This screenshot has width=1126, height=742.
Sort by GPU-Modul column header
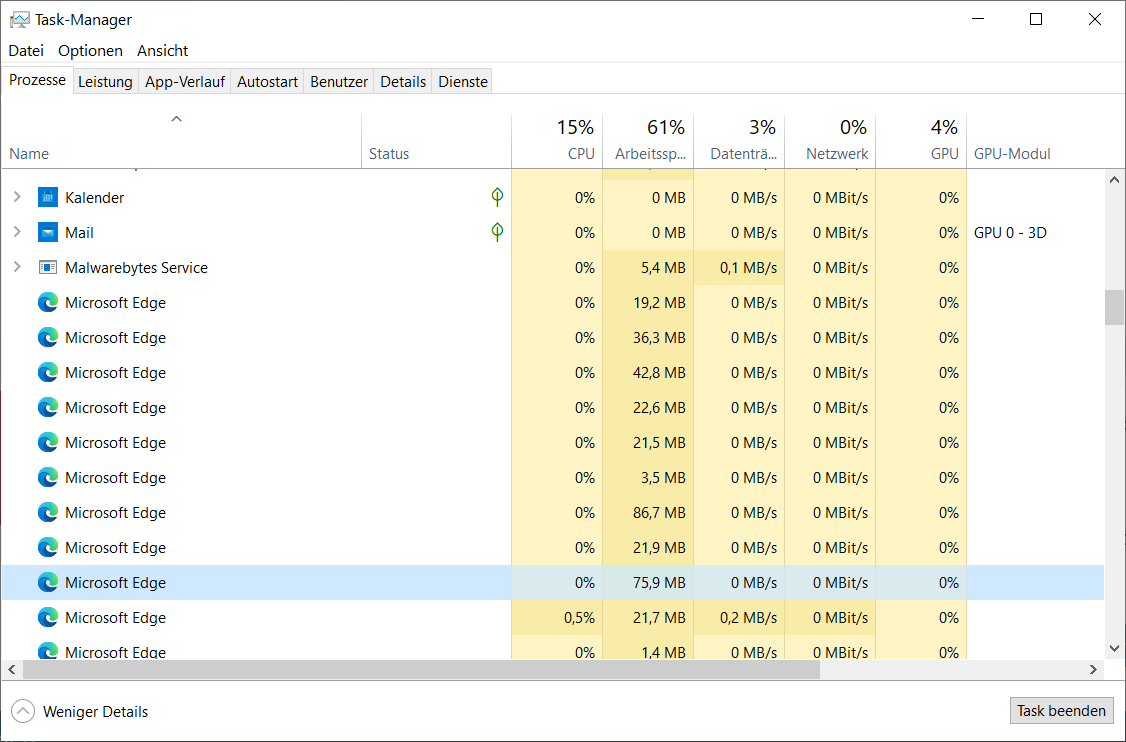click(1035, 142)
